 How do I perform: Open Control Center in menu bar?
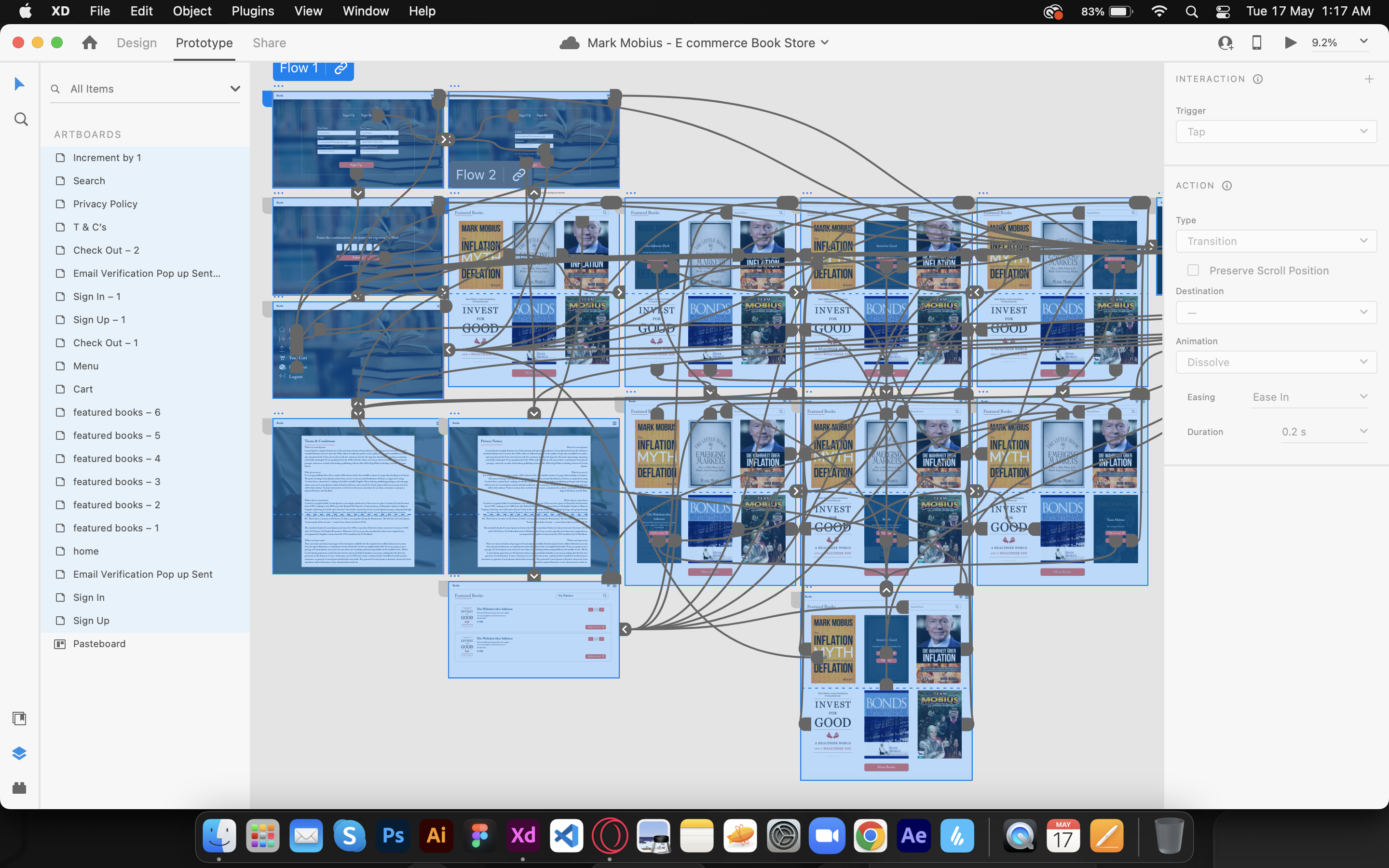pos(1223,12)
